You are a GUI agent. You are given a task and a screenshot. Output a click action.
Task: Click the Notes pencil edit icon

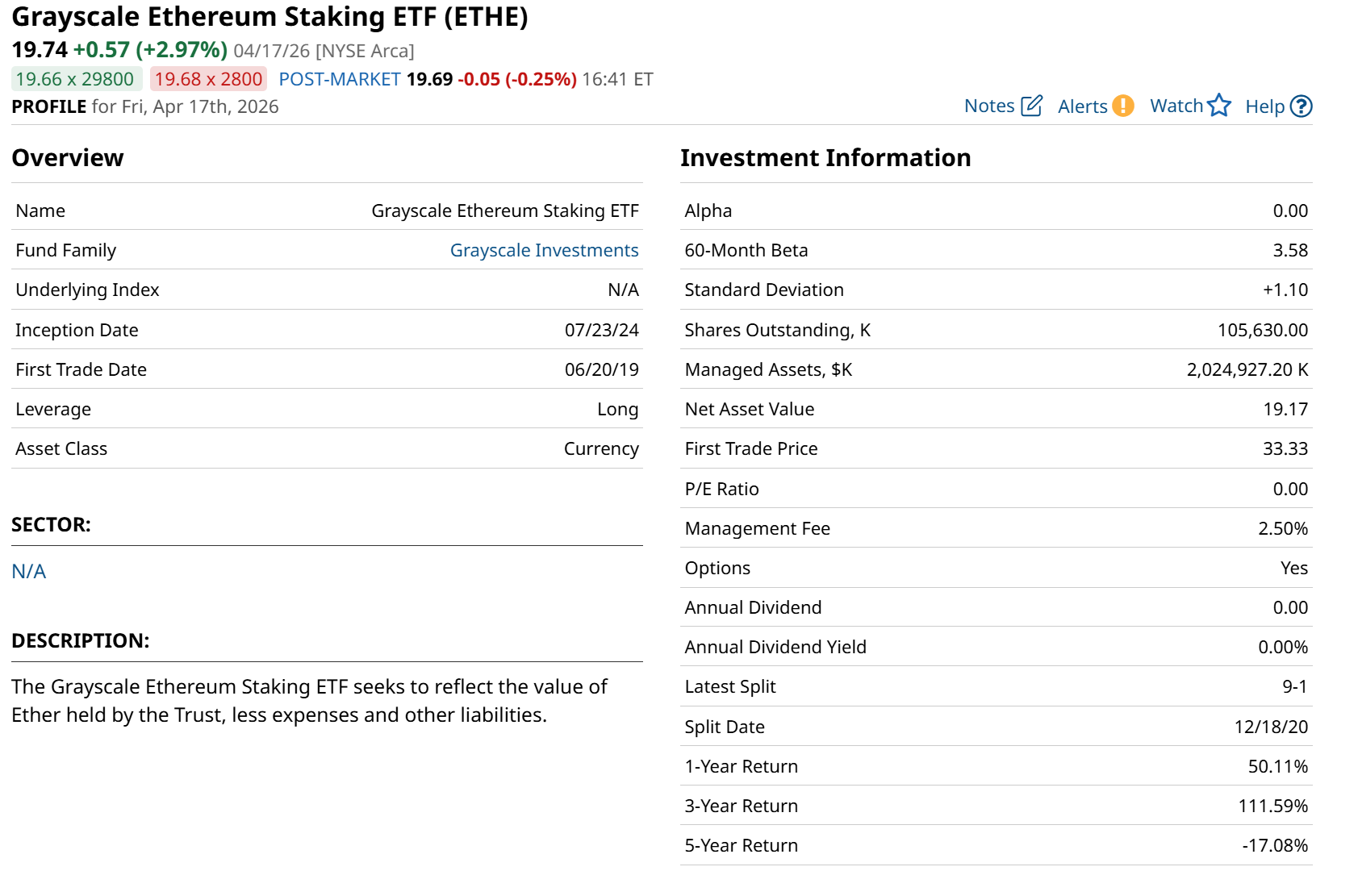click(x=1031, y=106)
